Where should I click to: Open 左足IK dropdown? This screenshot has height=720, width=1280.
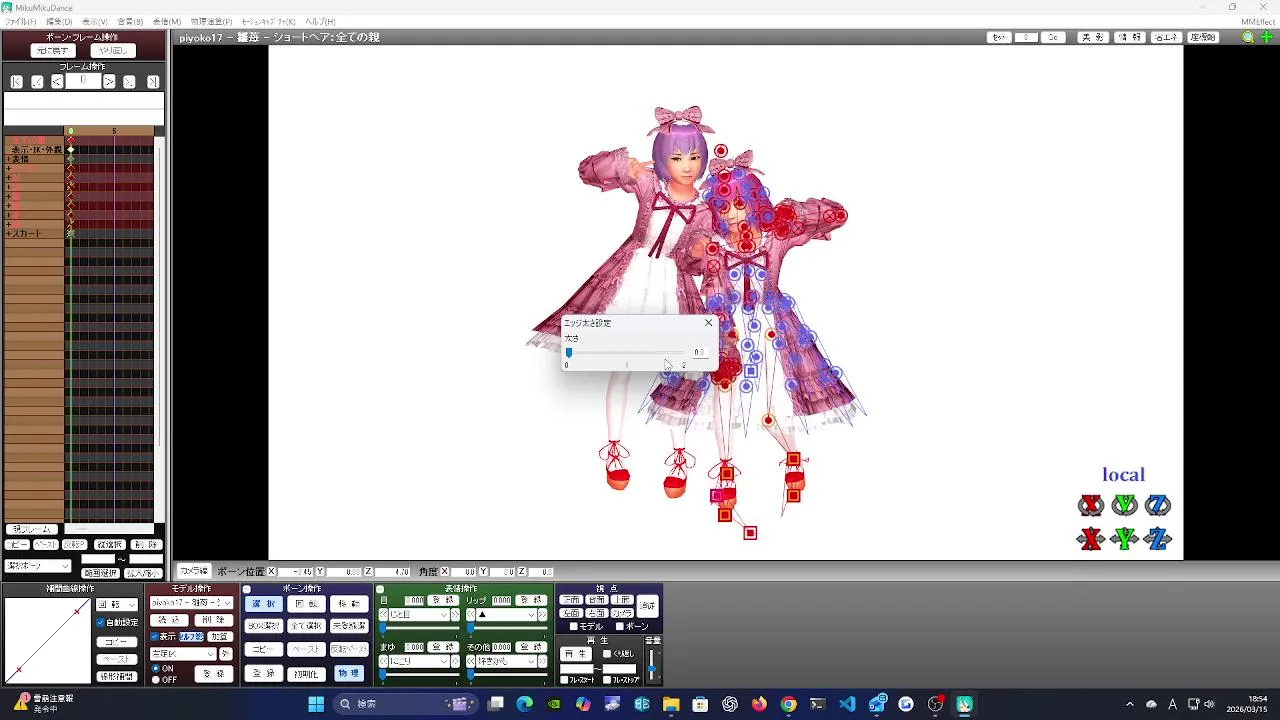pos(182,653)
